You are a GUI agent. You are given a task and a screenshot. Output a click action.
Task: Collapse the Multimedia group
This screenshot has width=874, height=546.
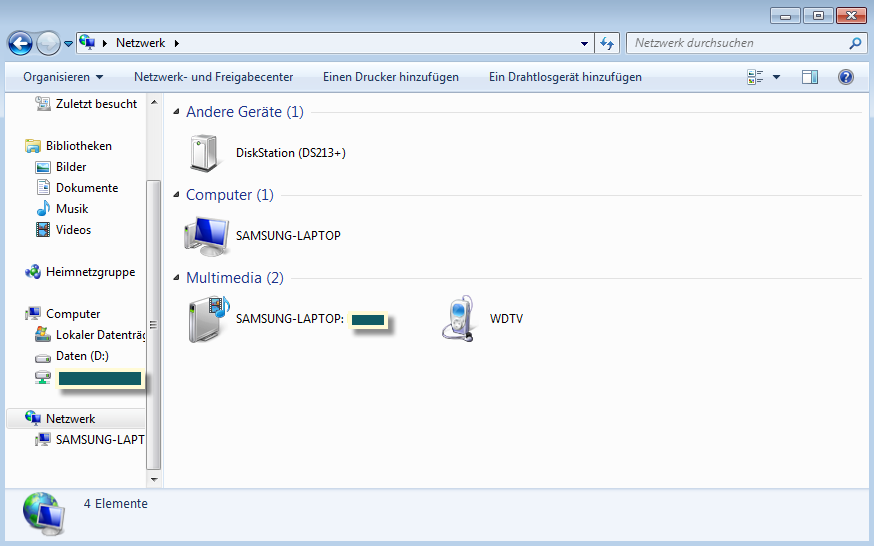click(176, 277)
